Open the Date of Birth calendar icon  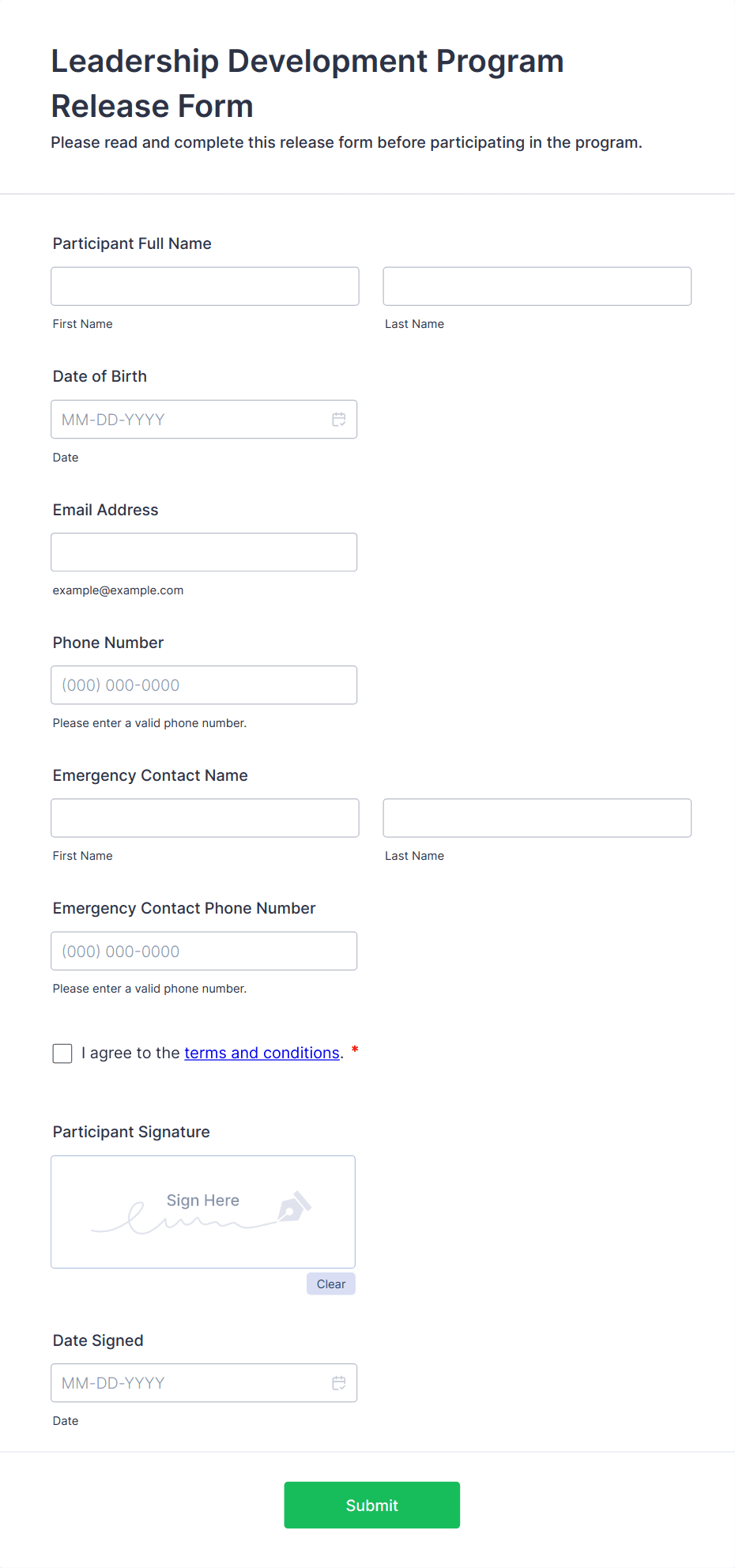pyautogui.click(x=339, y=420)
